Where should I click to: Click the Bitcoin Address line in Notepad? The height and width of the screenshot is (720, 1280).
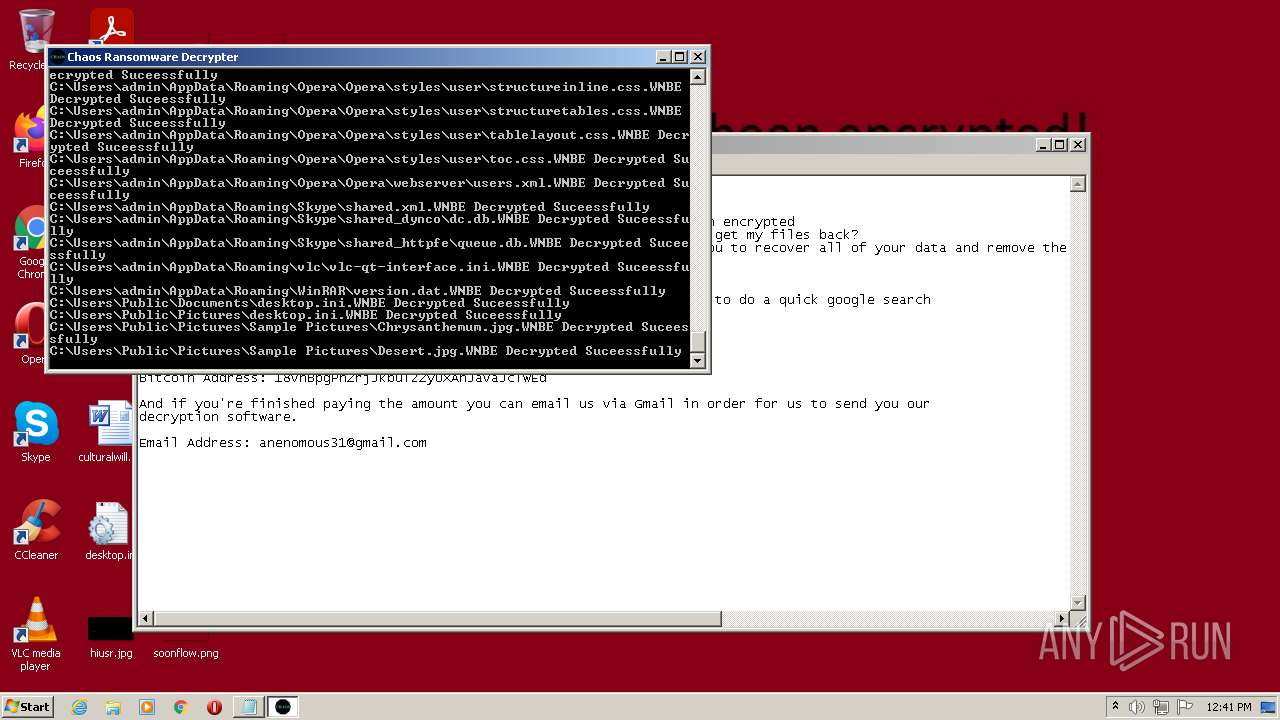tap(343, 378)
